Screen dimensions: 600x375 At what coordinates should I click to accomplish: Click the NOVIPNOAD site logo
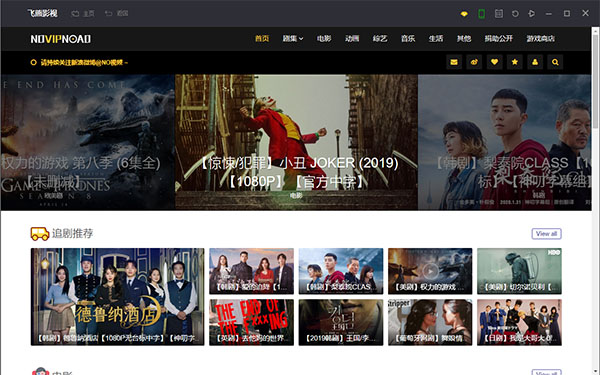click(x=61, y=39)
